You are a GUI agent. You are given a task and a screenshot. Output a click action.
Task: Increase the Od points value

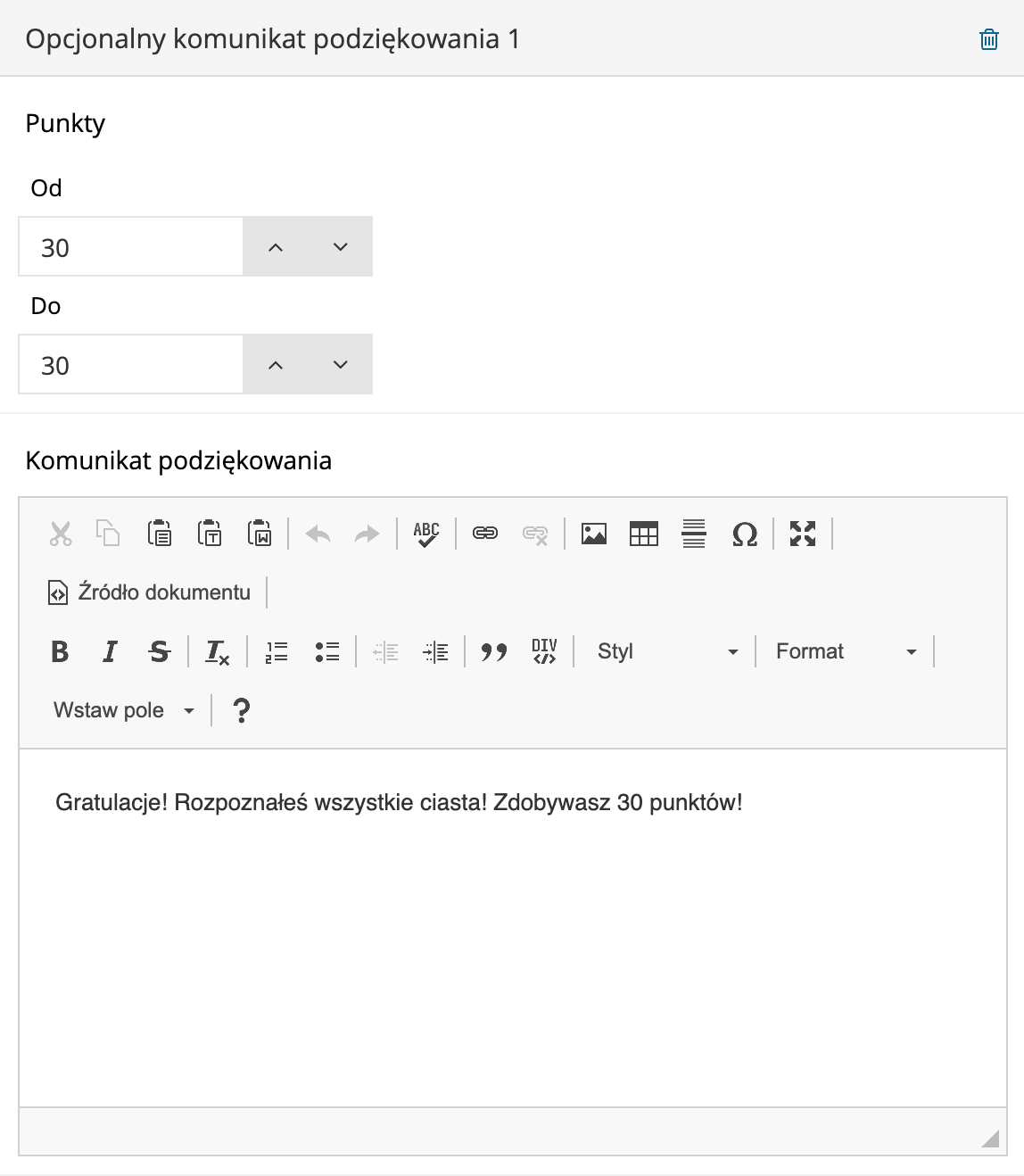(276, 247)
